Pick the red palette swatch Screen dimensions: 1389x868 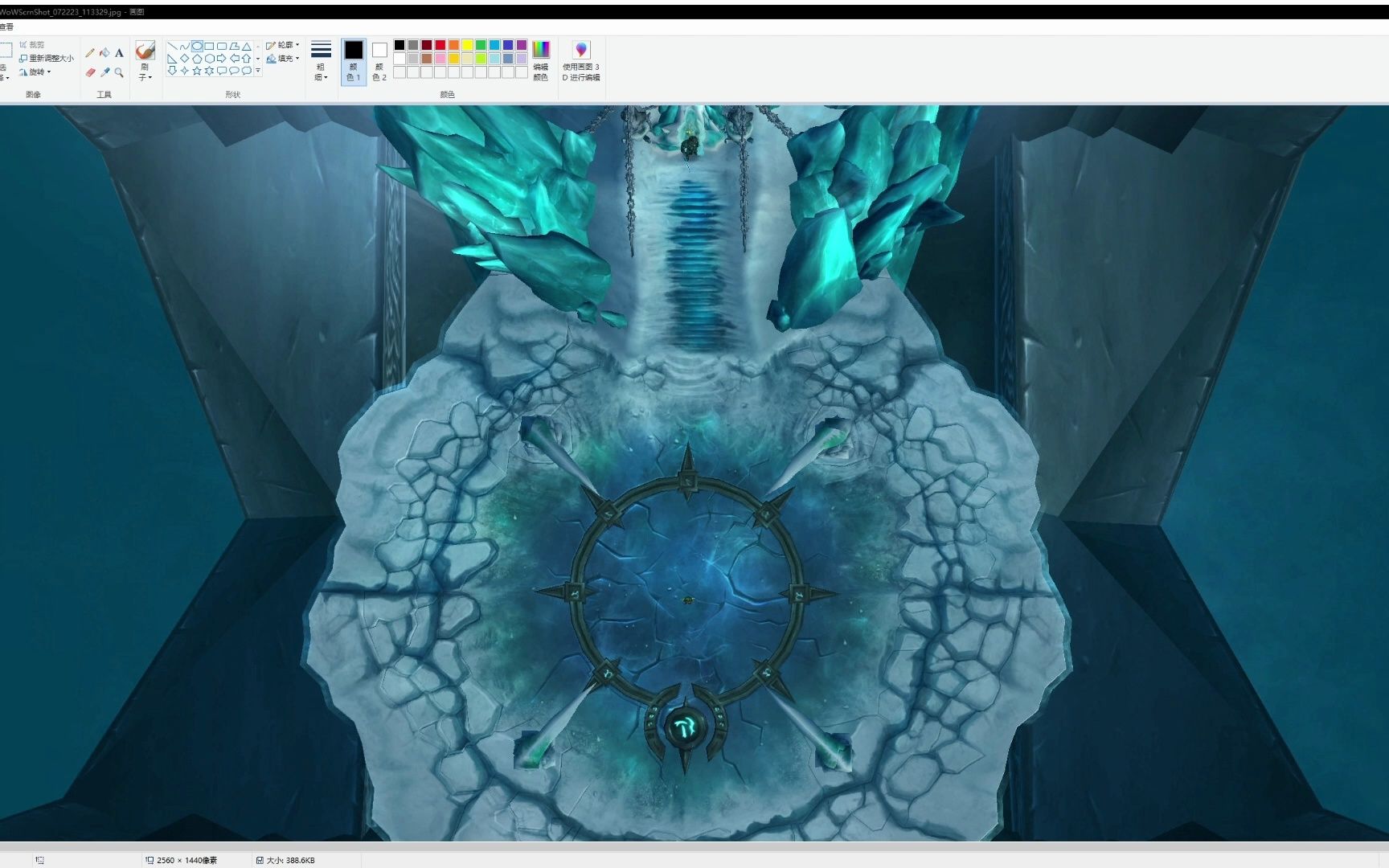click(x=440, y=45)
